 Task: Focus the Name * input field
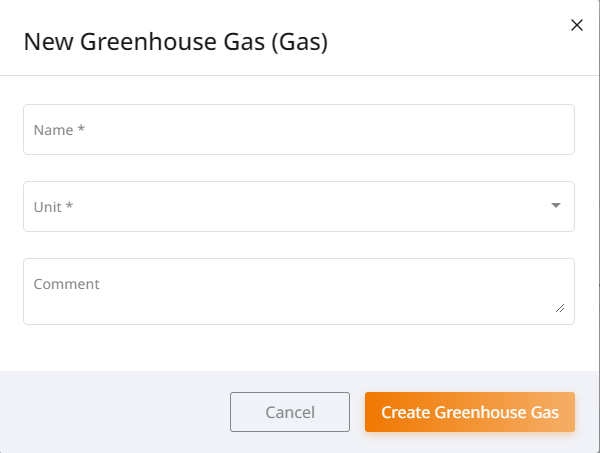[298, 130]
